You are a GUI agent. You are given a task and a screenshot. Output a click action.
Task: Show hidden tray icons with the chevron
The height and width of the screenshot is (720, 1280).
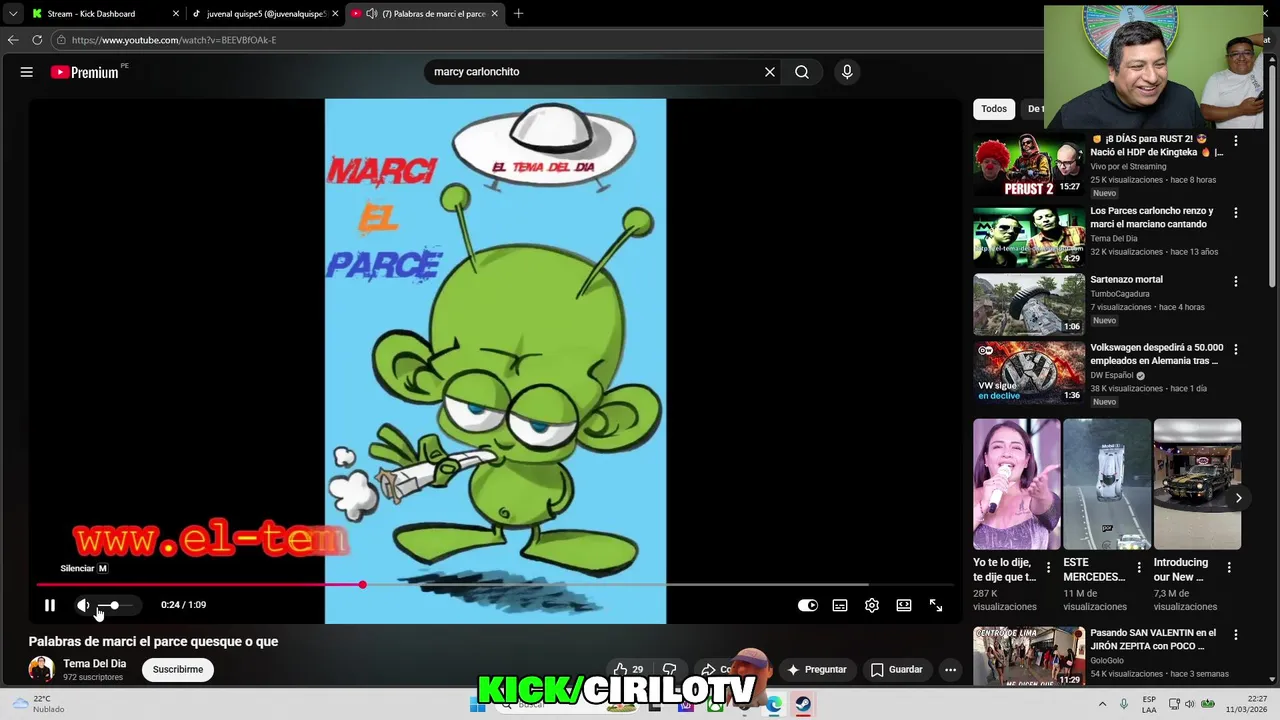click(x=1103, y=704)
